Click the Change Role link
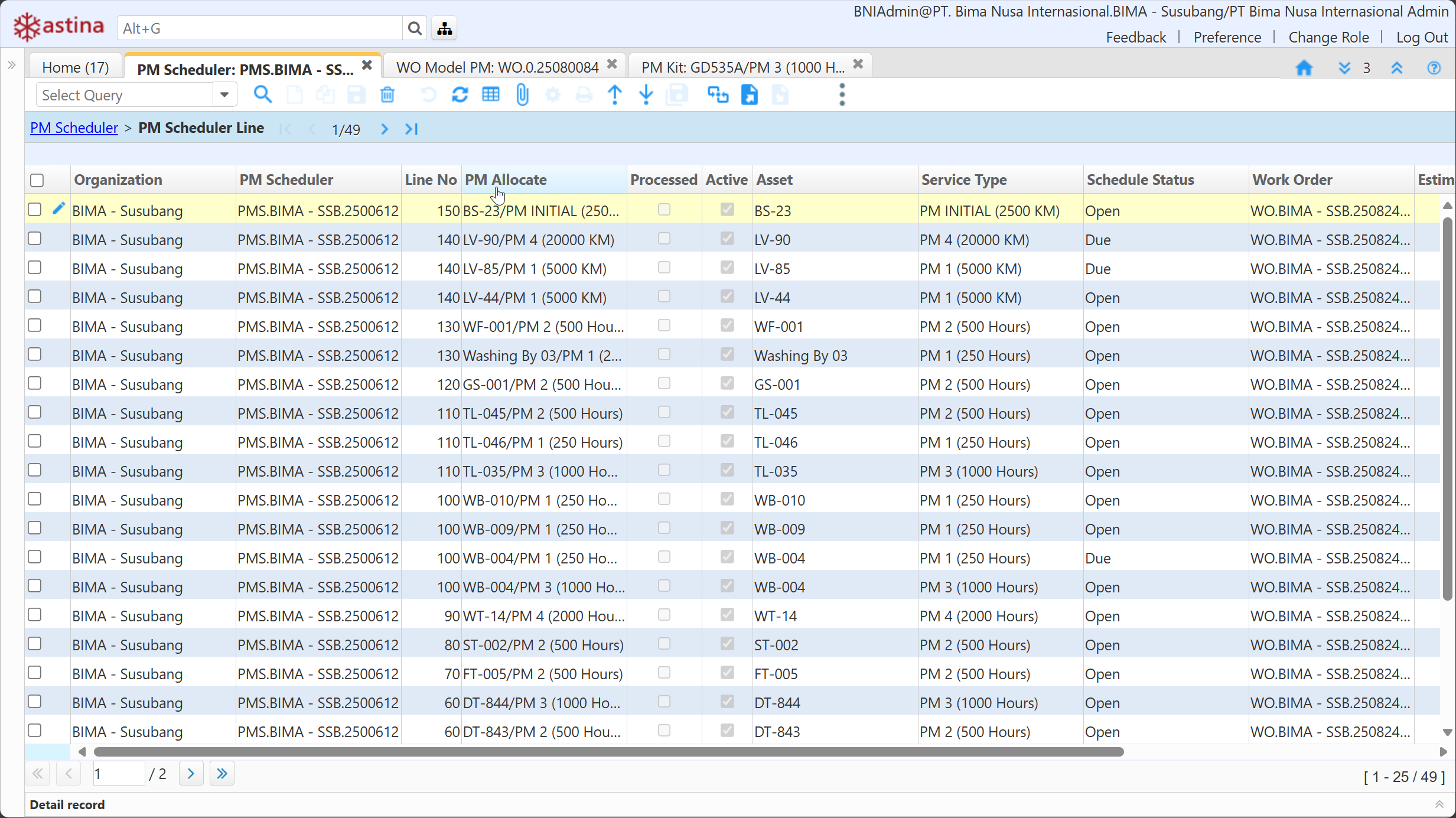This screenshot has height=818, width=1456. 1328,37
